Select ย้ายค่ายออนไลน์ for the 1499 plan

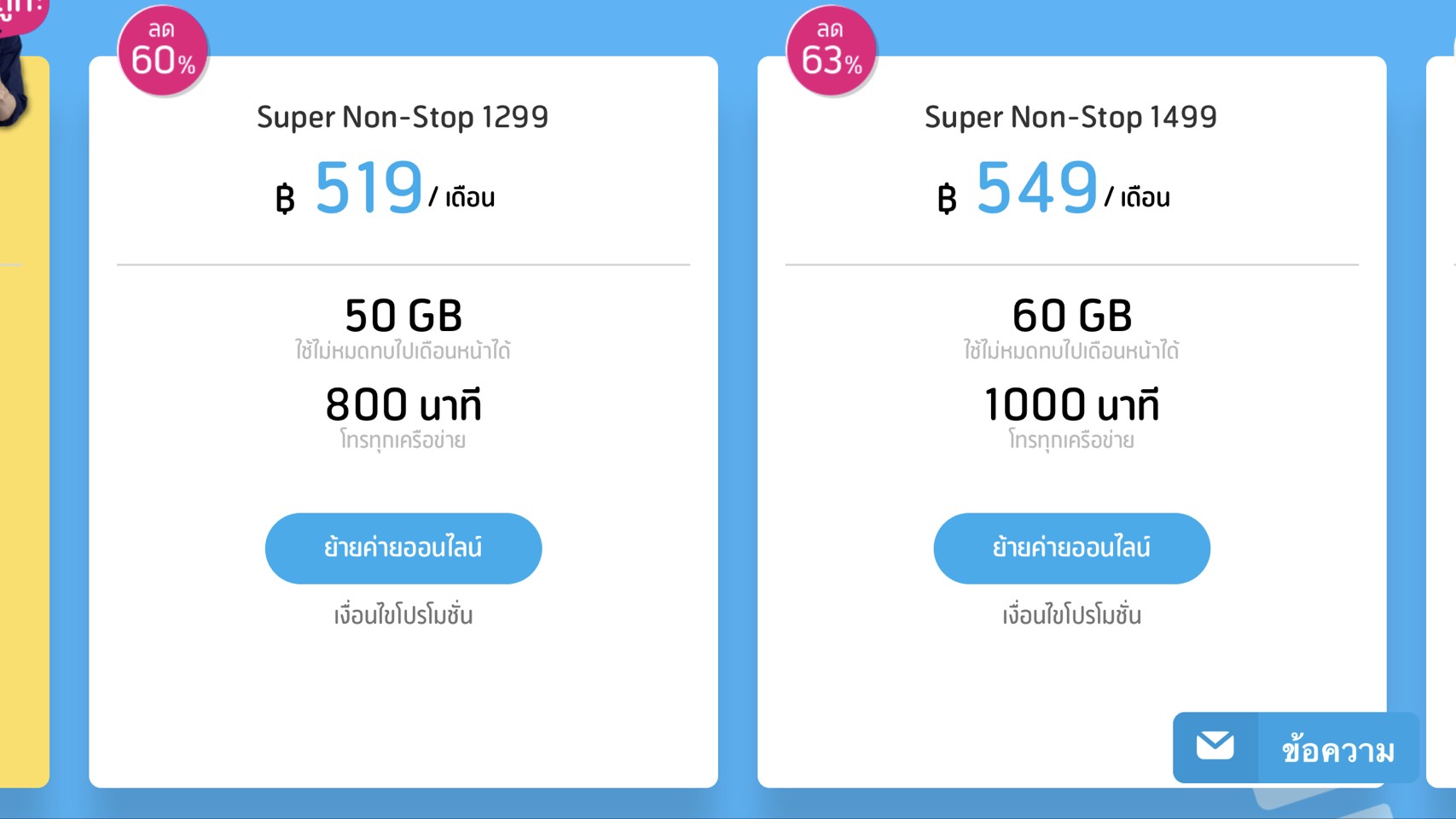point(1071,549)
